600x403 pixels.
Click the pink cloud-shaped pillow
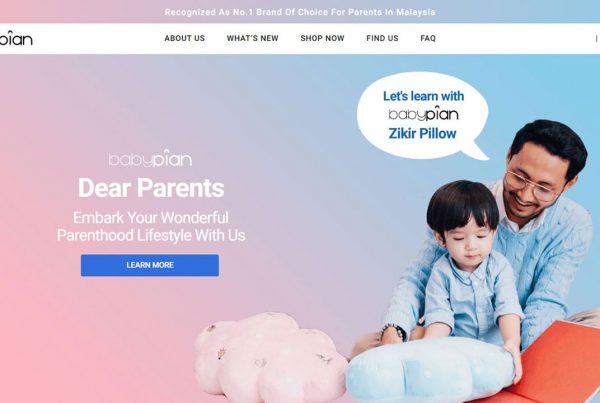click(x=270, y=357)
